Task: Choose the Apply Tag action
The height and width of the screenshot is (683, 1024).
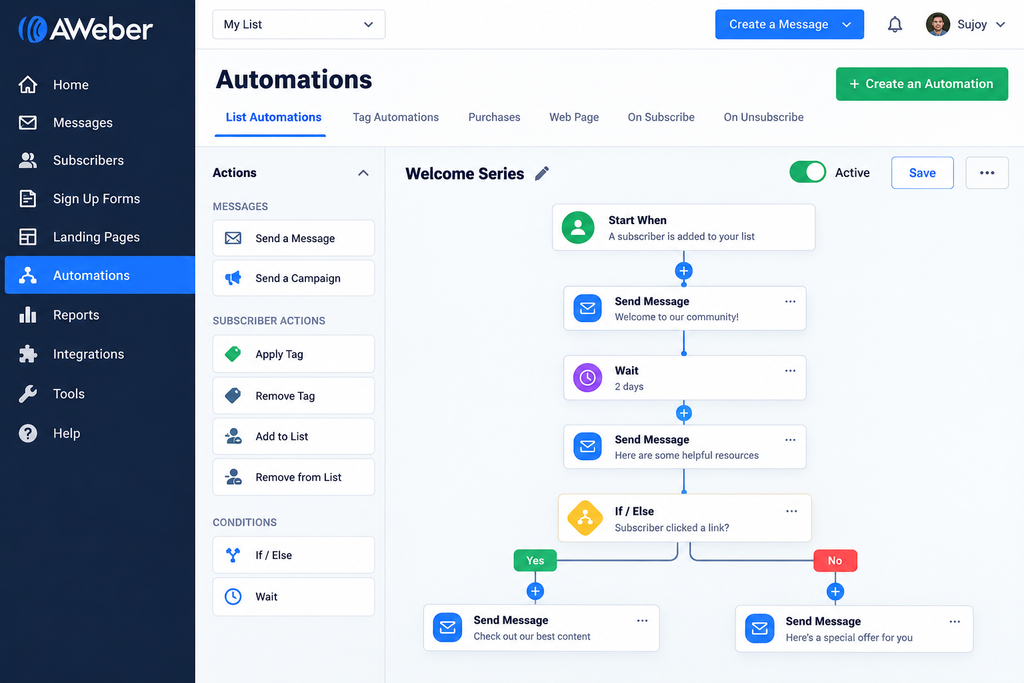Action: tap(293, 354)
